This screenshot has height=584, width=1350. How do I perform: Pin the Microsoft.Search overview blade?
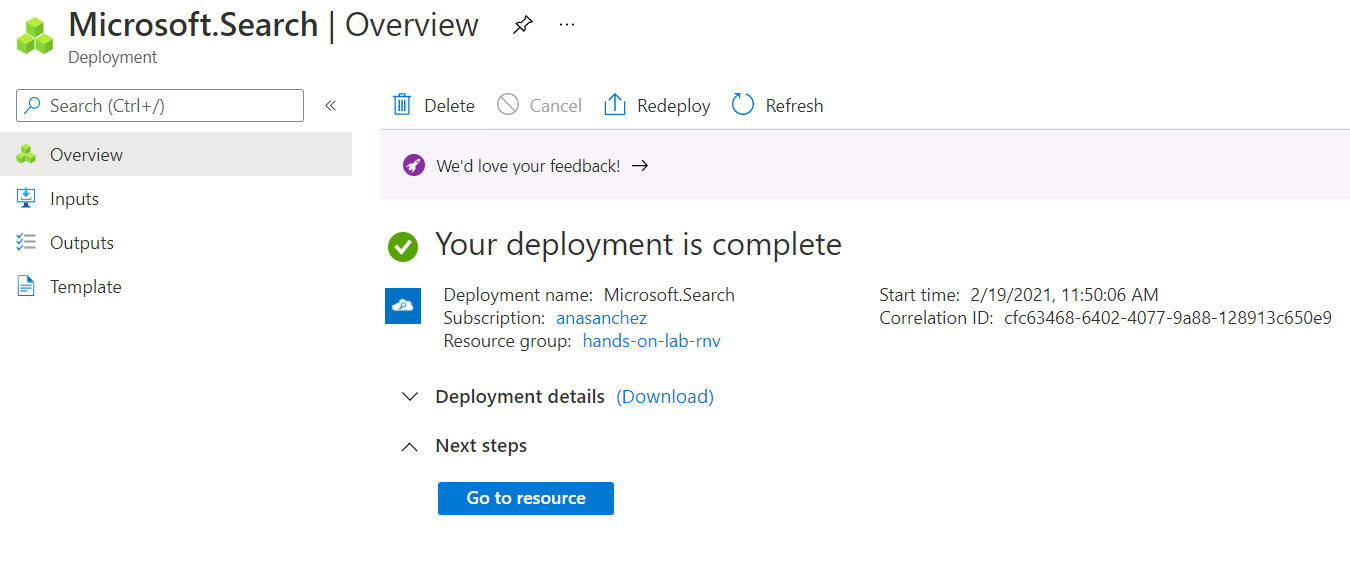click(x=522, y=26)
